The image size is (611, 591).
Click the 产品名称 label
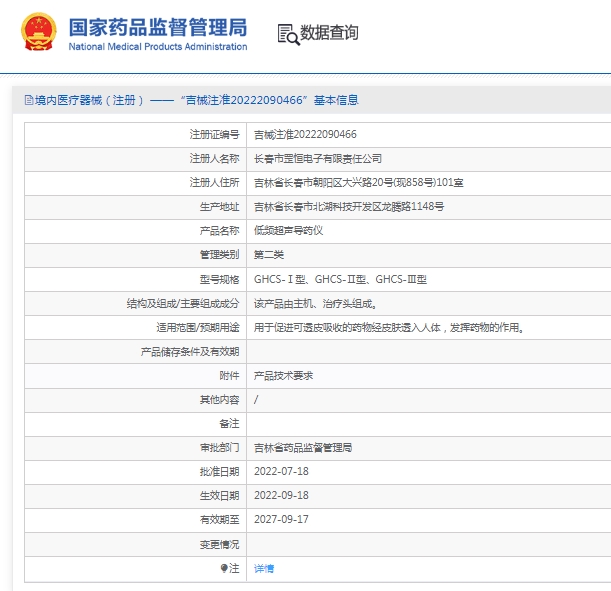point(219,231)
